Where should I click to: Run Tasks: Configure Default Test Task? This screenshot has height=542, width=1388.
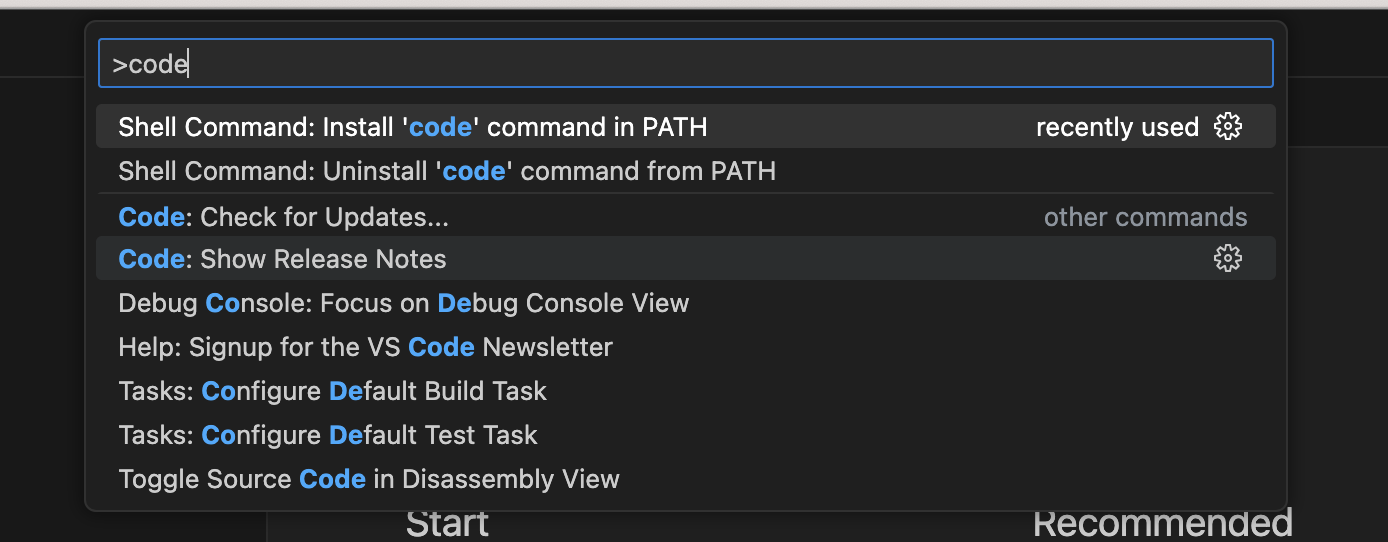(x=685, y=435)
